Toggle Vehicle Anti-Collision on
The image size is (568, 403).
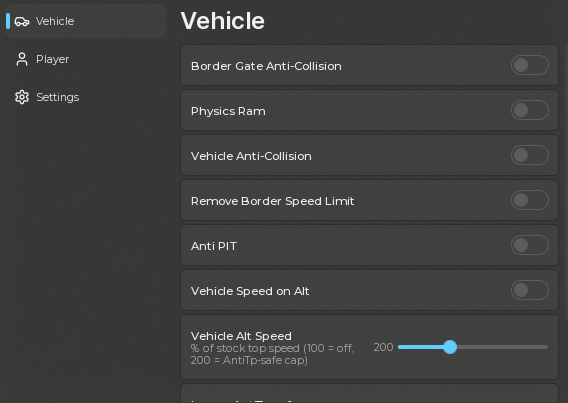530,155
